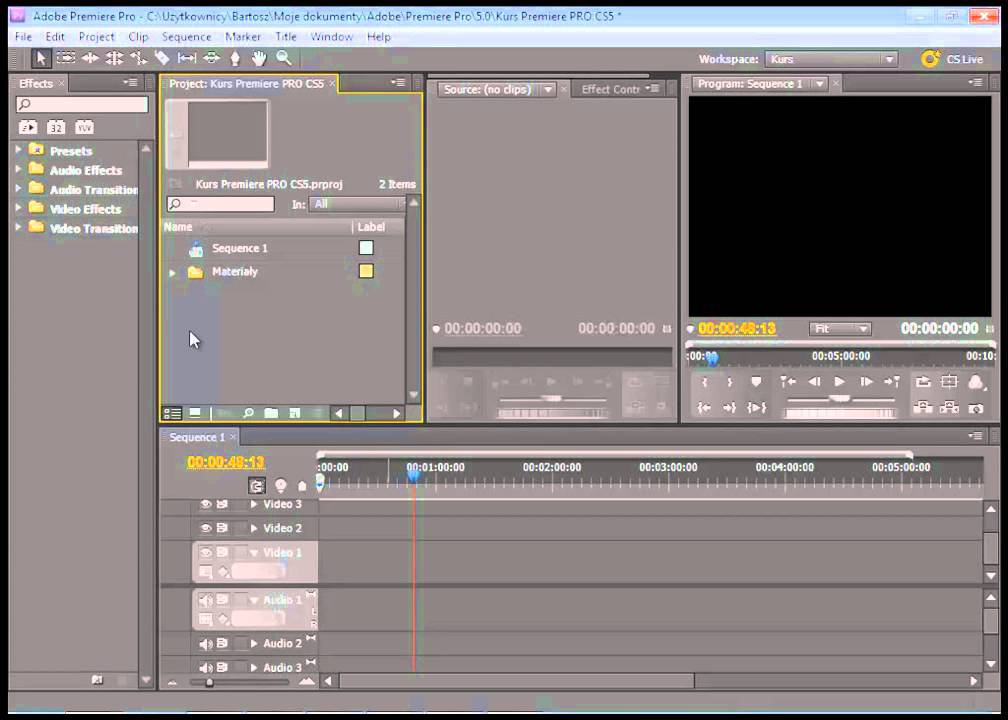Expand the Video 3 track
The width and height of the screenshot is (1008, 720).
(254, 505)
